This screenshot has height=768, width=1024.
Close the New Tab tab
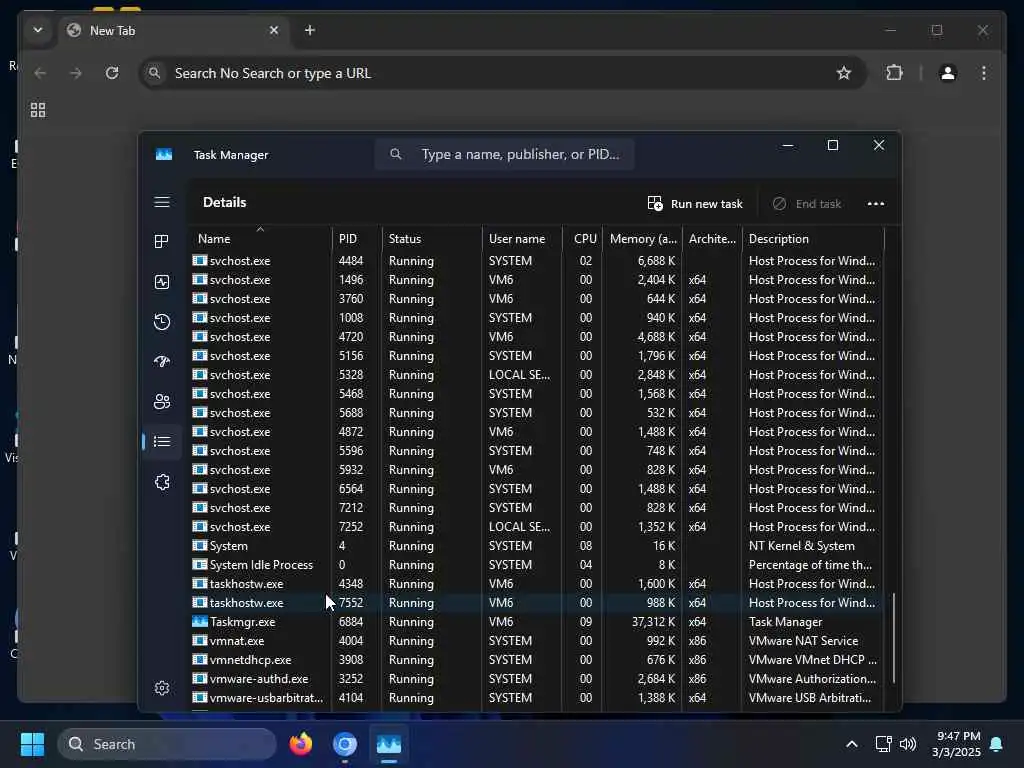274,31
